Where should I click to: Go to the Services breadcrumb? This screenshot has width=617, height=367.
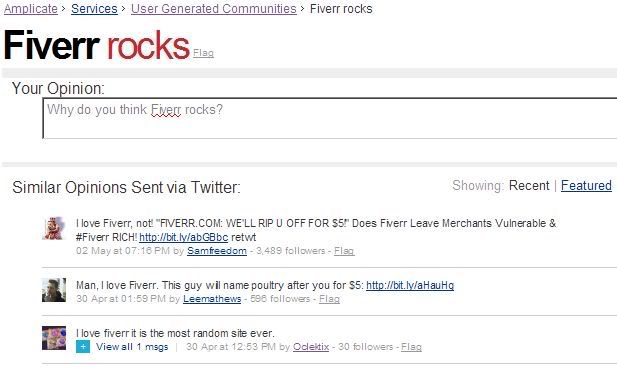(x=94, y=9)
